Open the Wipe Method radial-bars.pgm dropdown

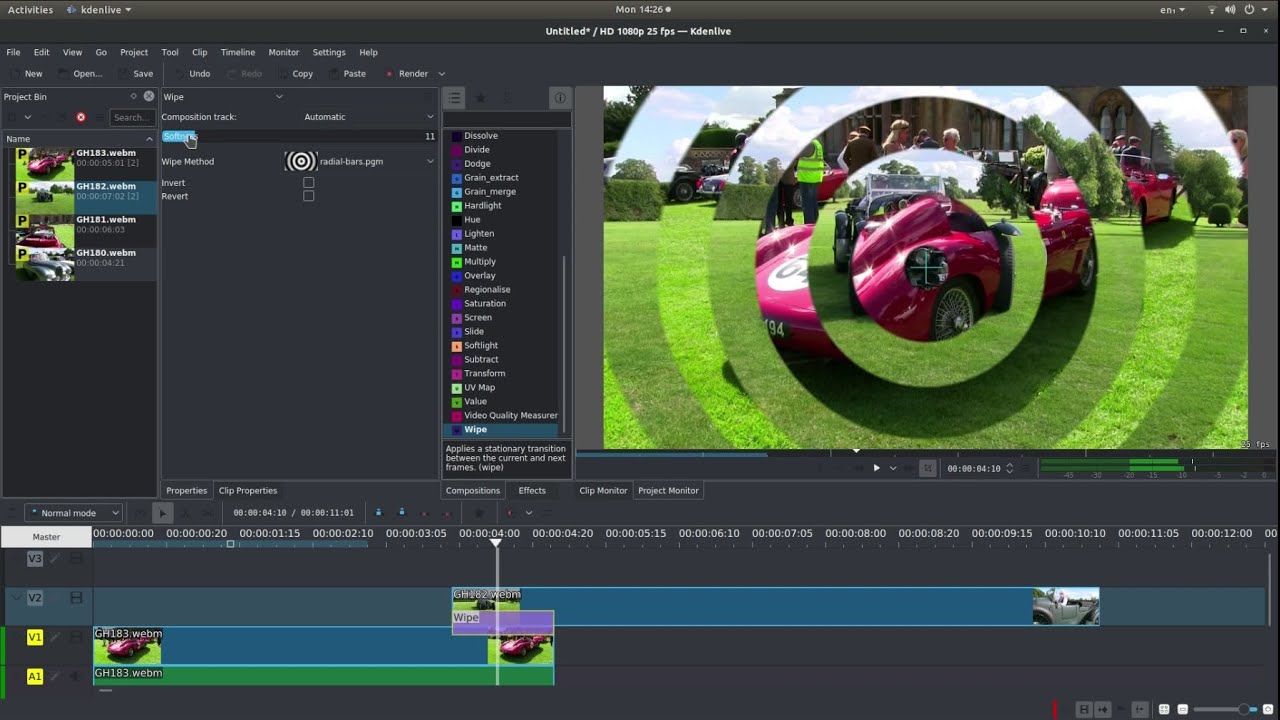click(361, 161)
